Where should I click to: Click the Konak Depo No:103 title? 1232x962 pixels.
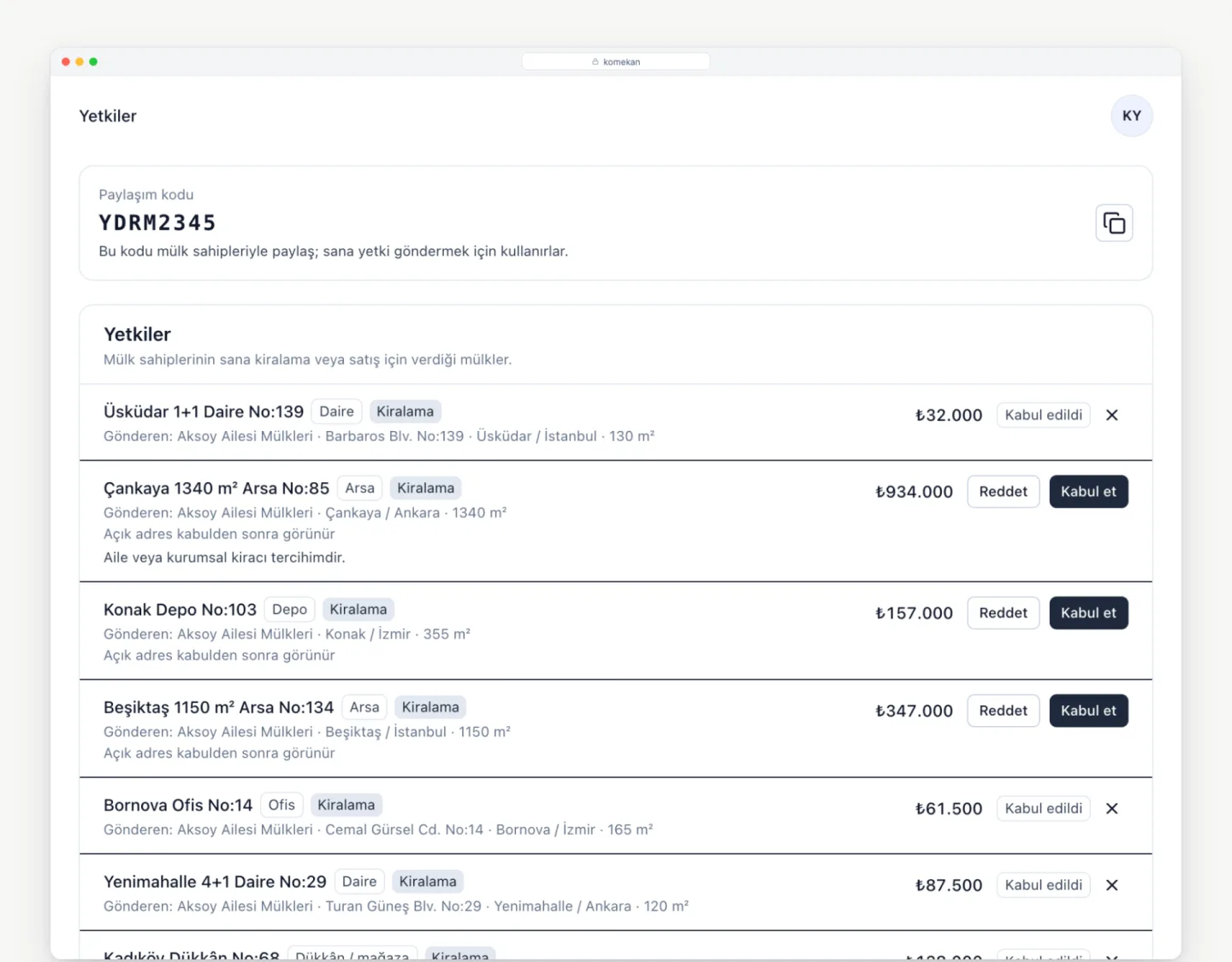click(x=180, y=610)
